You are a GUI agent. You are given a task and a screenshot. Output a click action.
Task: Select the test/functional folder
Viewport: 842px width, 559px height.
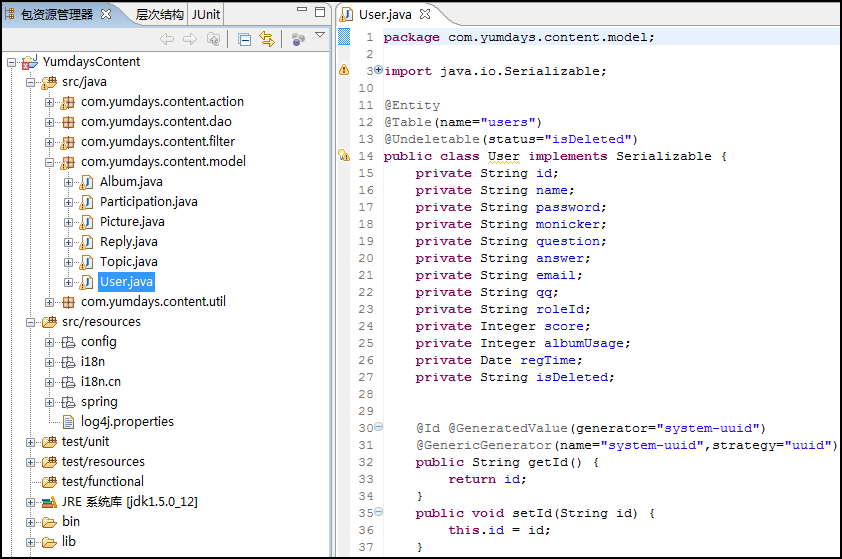coord(103,482)
